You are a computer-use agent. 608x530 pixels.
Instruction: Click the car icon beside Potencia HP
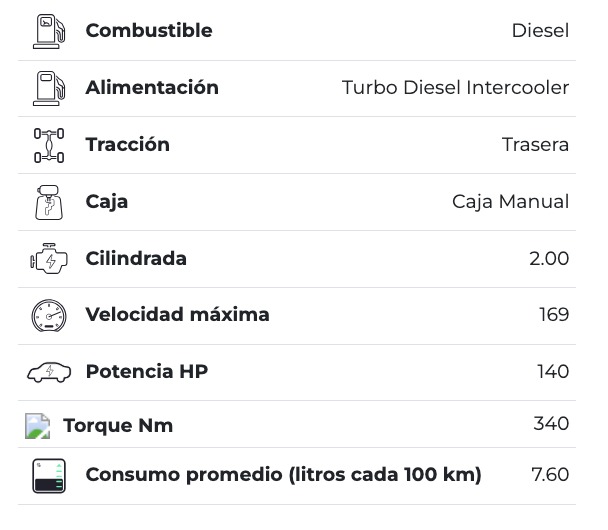48,372
